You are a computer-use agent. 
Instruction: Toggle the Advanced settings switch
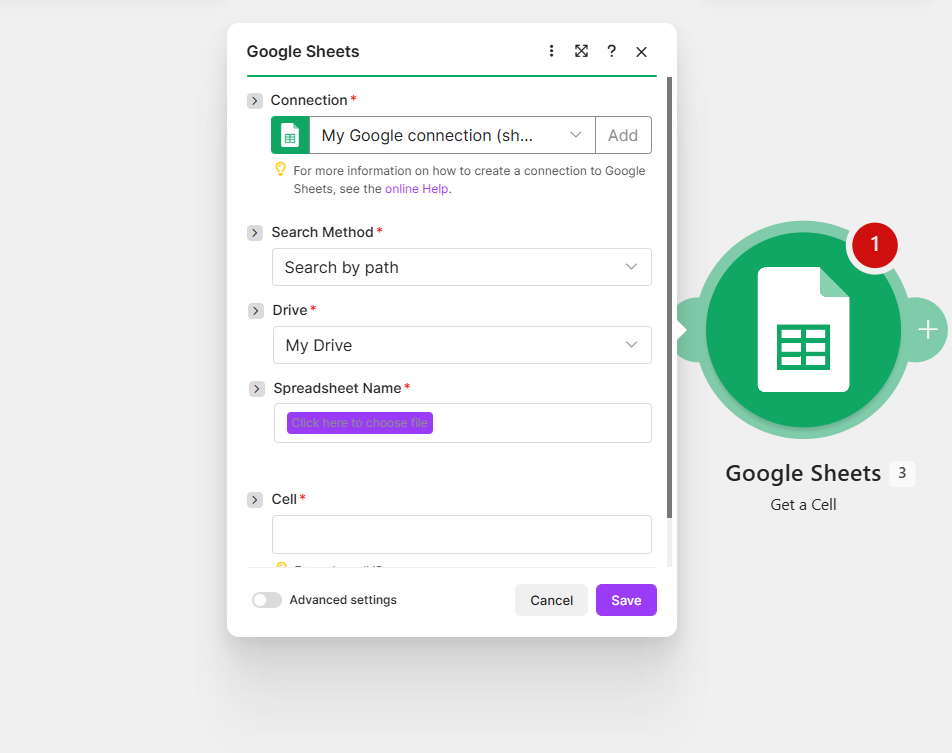267,600
